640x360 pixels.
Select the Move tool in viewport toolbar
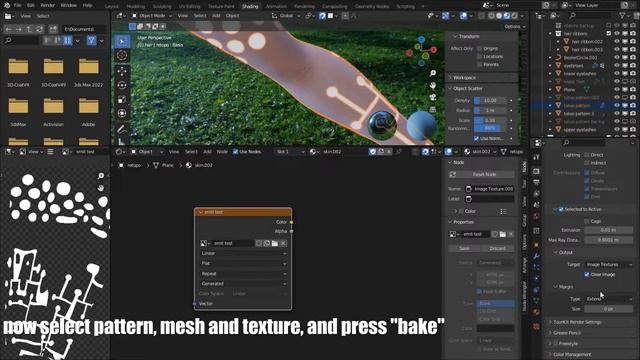coord(122,71)
